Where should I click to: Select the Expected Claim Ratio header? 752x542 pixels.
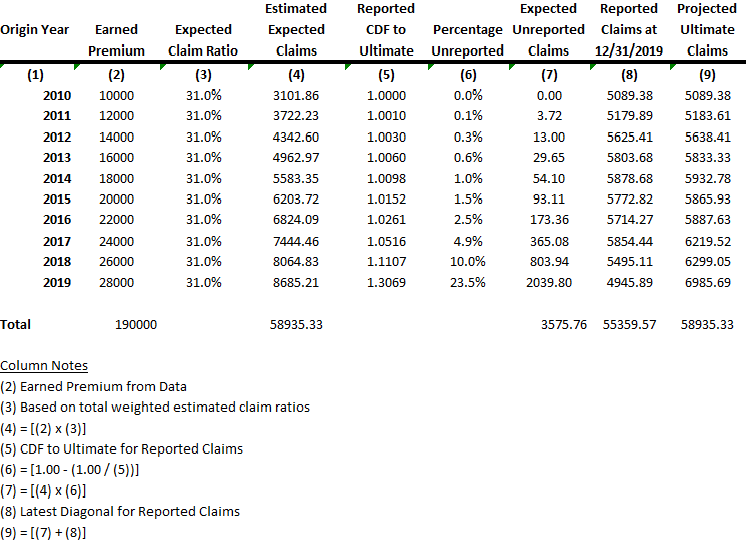203,40
